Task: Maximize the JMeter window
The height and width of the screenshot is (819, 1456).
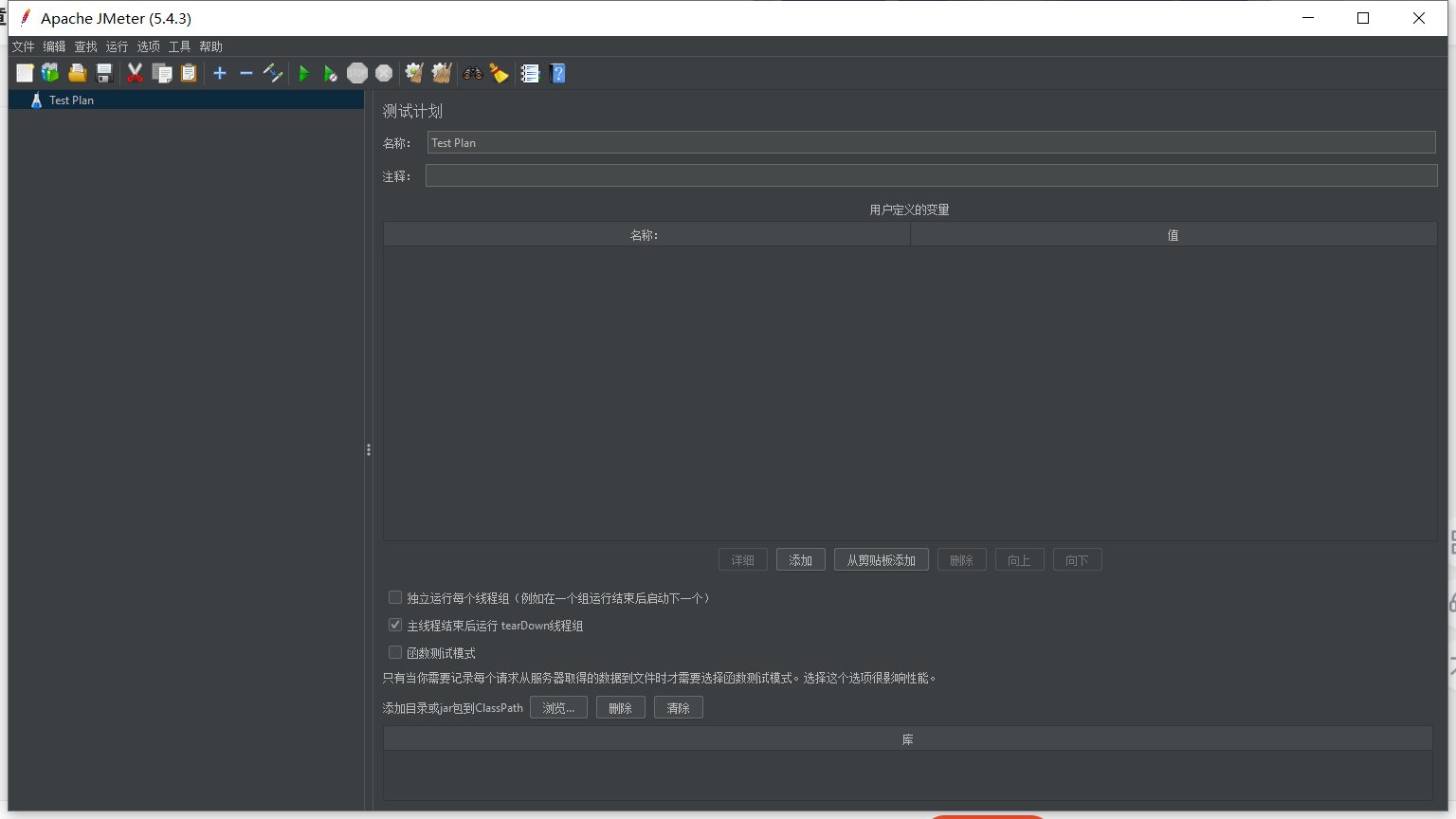Action: pos(1363,18)
